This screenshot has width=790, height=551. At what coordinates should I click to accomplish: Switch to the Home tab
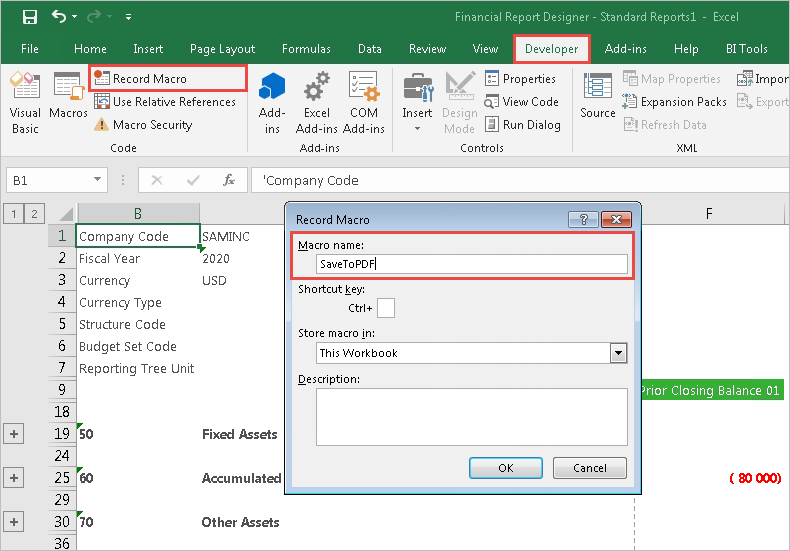90,49
